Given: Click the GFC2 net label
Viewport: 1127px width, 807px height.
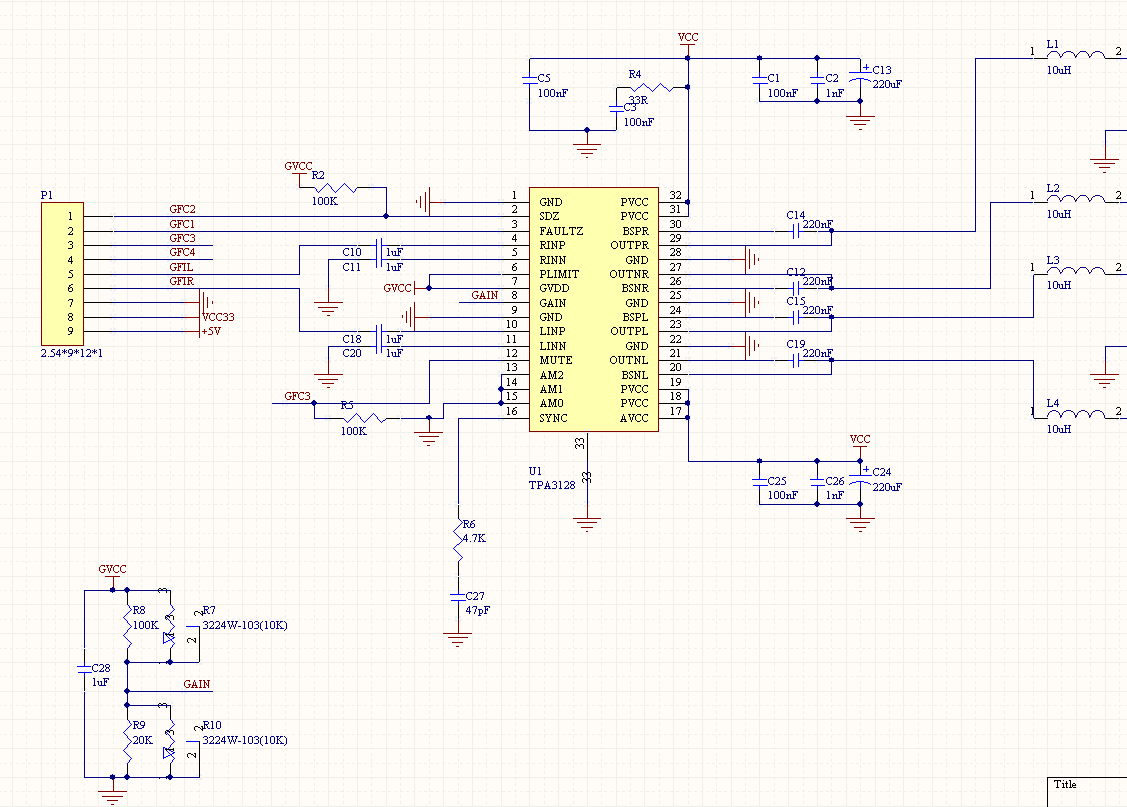Looking at the screenshot, I should point(183,209).
